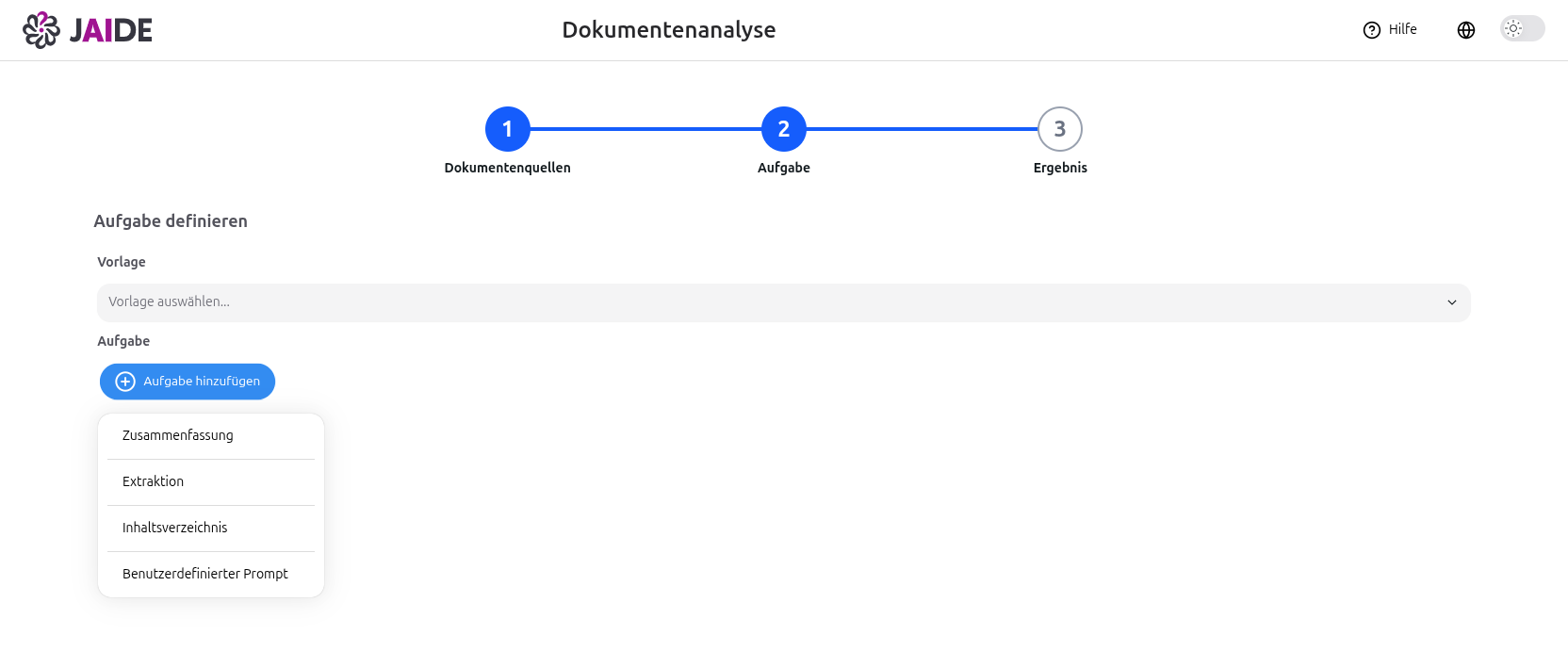Viewport: 1568px width, 651px height.
Task: Click the JAIDE wordmark text
Action: tap(111, 30)
